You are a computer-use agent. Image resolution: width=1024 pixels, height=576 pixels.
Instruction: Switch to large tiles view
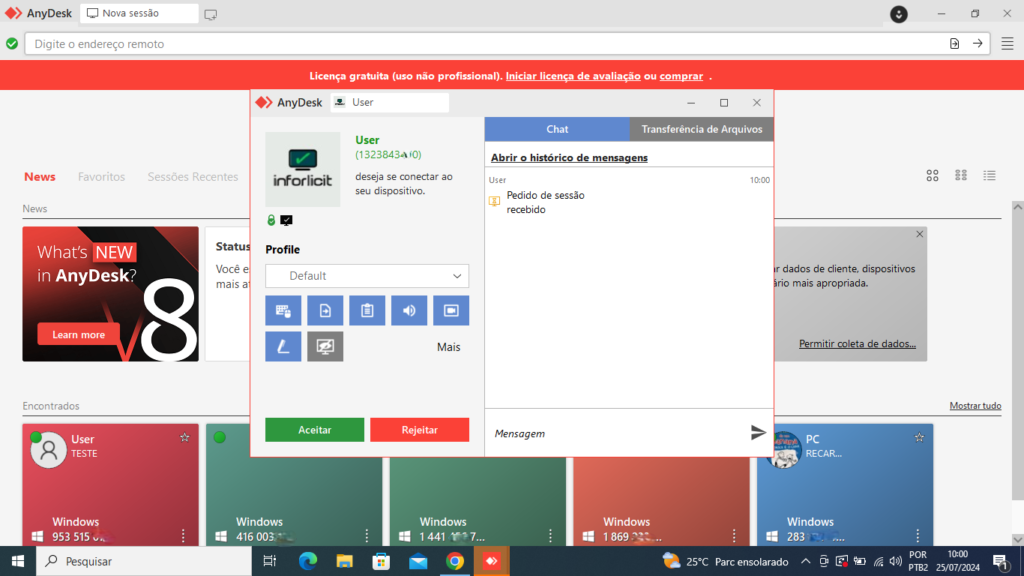[932, 175]
